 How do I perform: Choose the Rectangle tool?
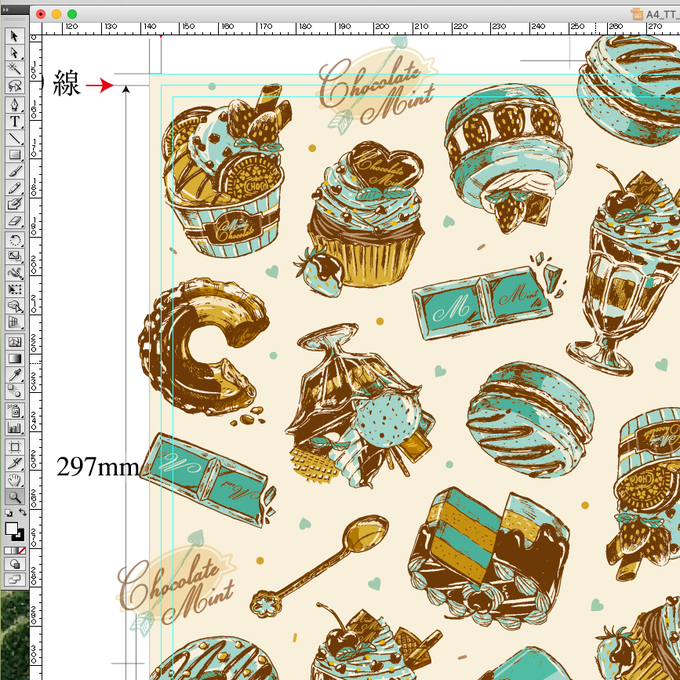14,154
